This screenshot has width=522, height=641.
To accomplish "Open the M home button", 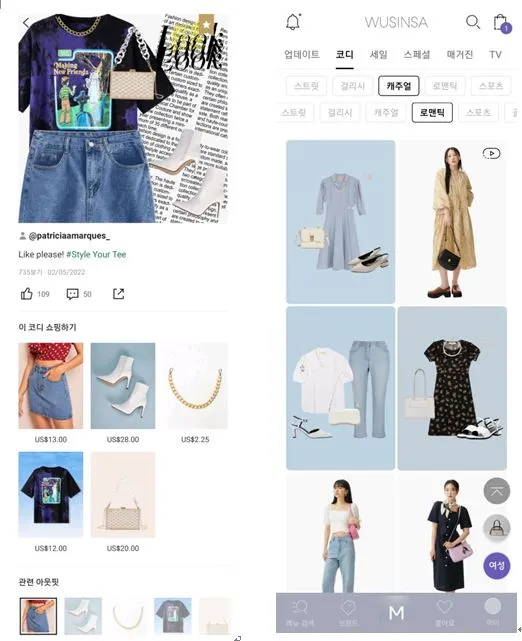I will click(x=396, y=613).
